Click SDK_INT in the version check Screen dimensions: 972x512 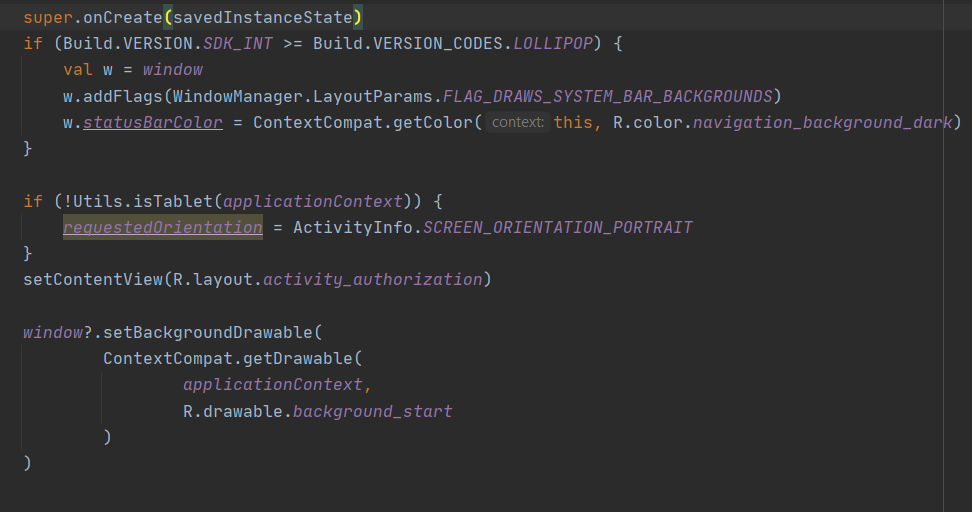pos(238,43)
